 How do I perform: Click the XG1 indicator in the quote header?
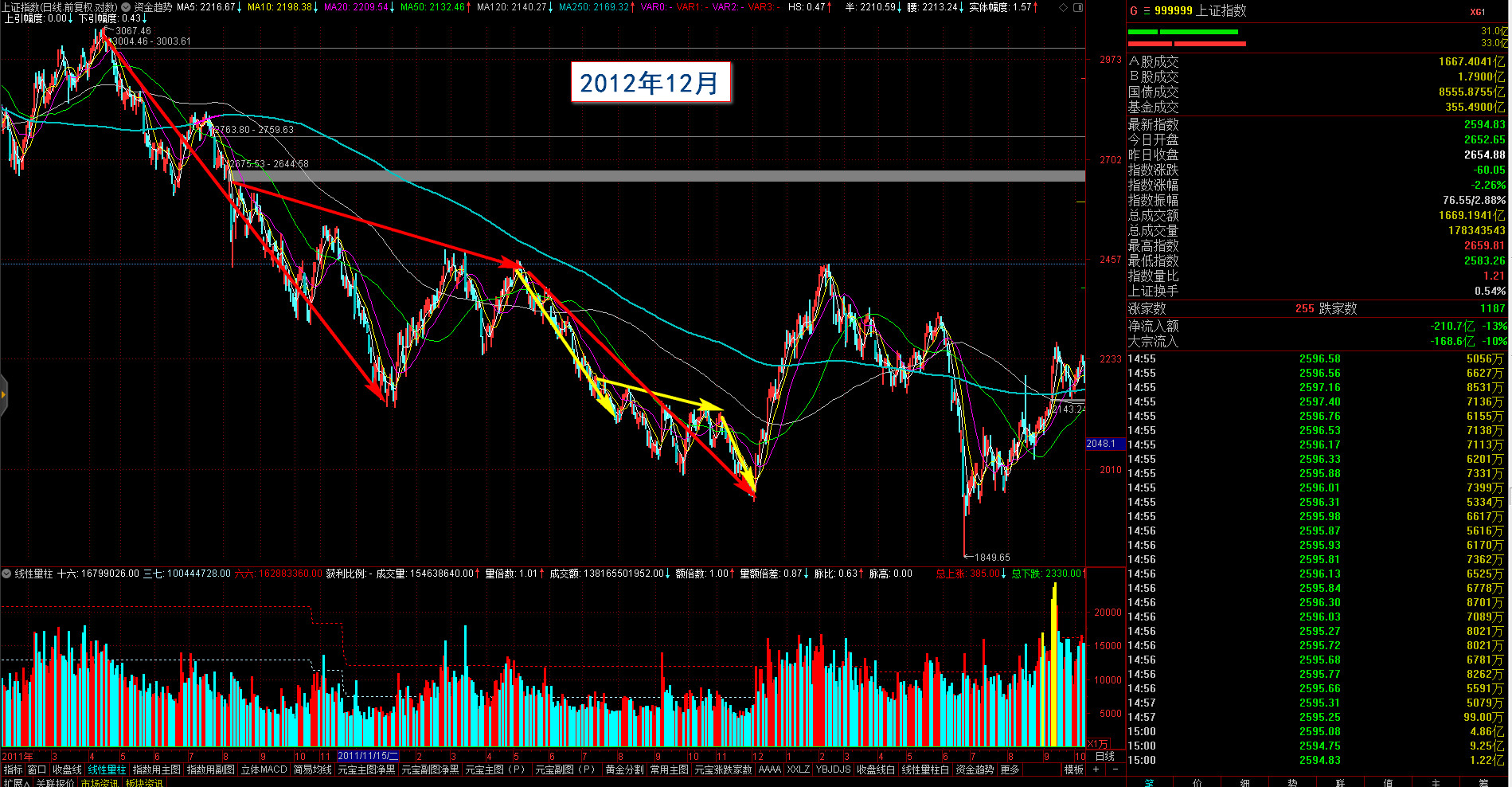1478,12
